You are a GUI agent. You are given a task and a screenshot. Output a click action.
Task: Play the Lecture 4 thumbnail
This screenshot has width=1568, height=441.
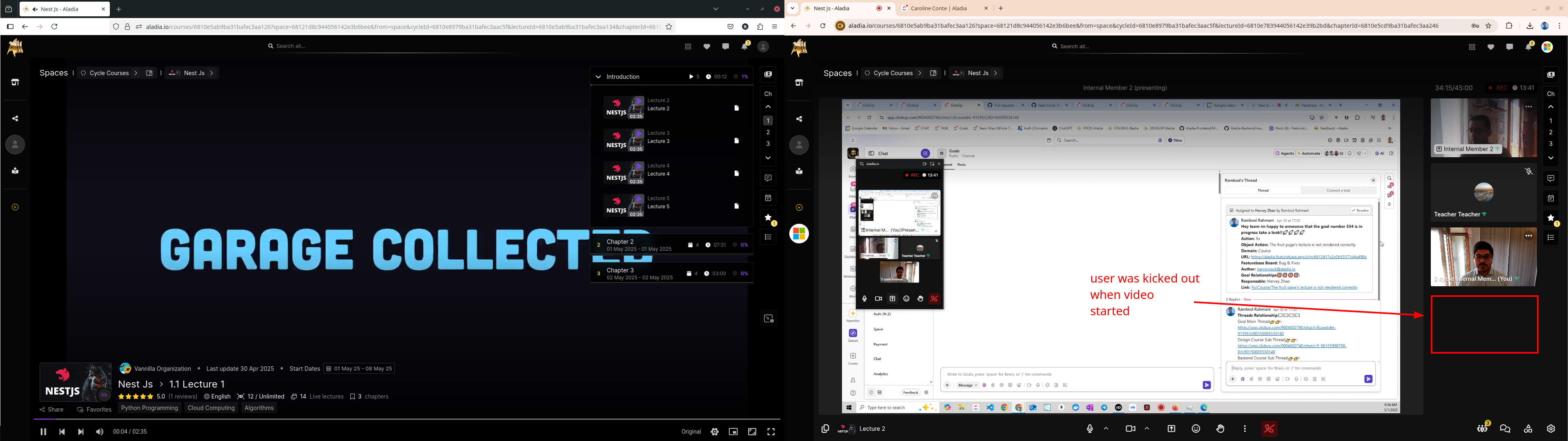624,173
